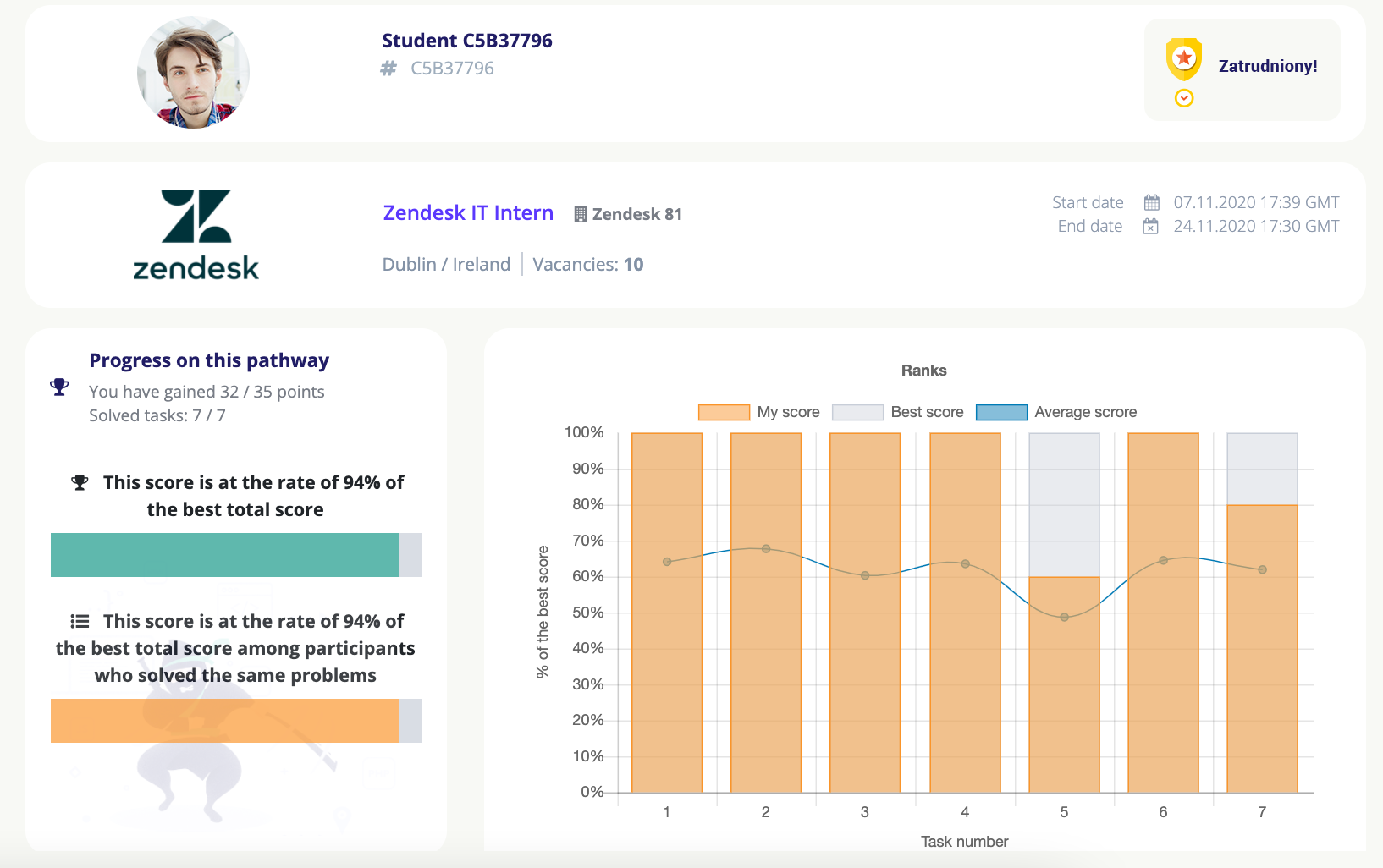Viewport: 1383px width, 868px height.
Task: Click the Dublin / Ireland location text
Action: (446, 265)
